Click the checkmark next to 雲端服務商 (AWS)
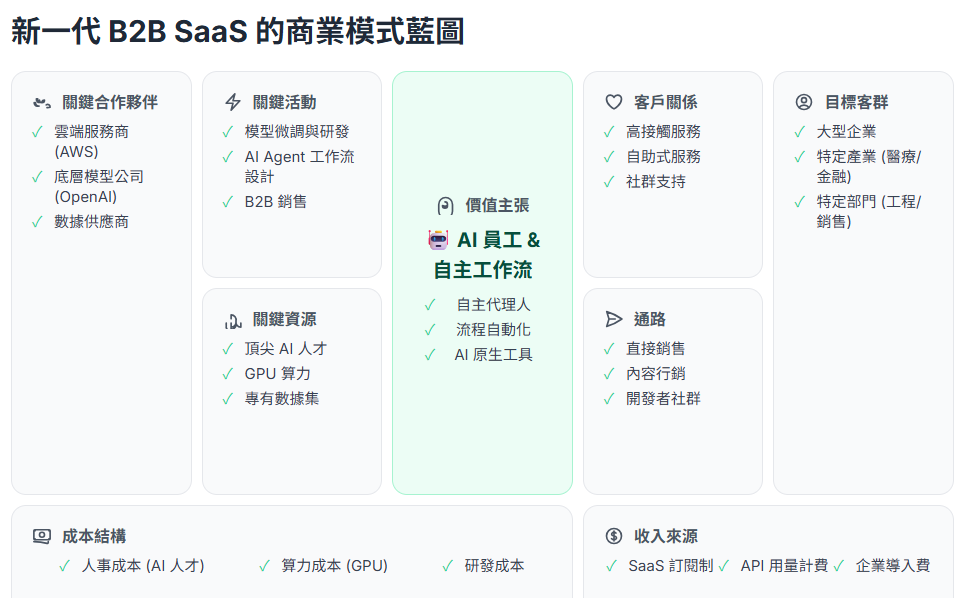The height and width of the screenshot is (600, 967). tap(37, 131)
